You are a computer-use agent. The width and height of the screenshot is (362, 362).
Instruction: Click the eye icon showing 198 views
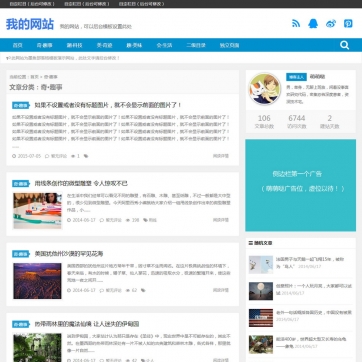coord(128,220)
